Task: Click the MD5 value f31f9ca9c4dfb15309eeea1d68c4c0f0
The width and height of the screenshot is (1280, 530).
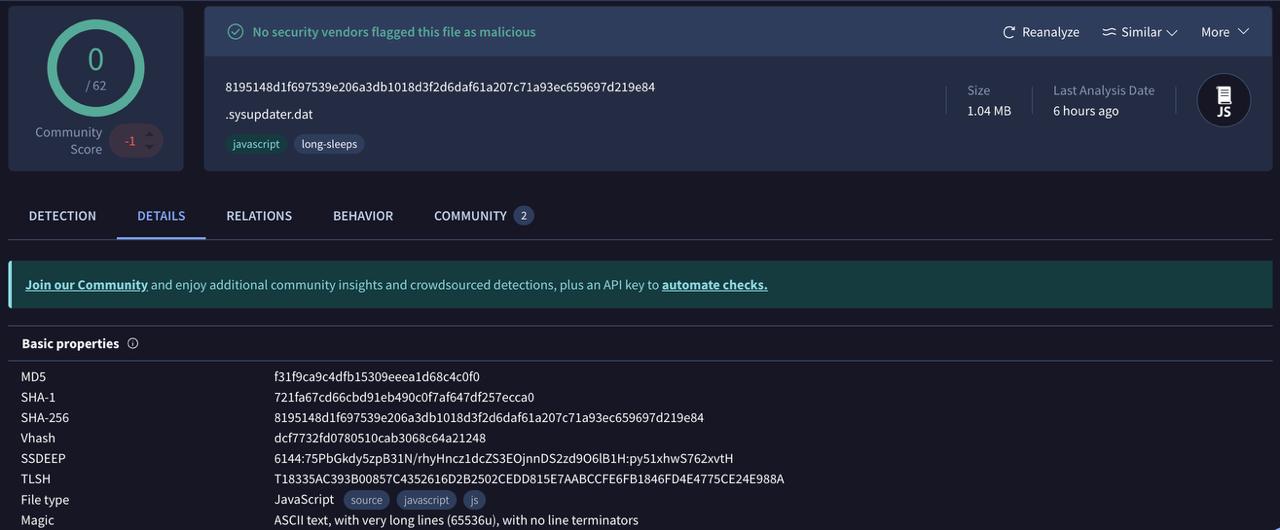Action: pos(377,377)
